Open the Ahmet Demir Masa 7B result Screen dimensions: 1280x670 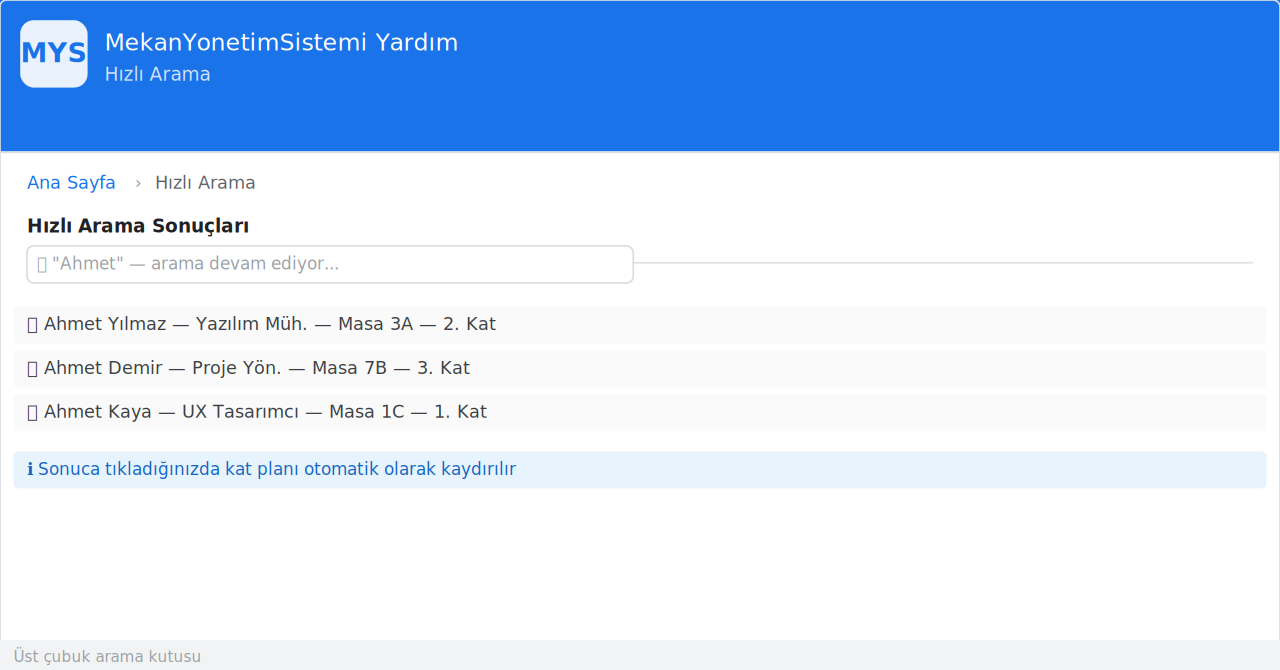pyautogui.click(x=640, y=369)
